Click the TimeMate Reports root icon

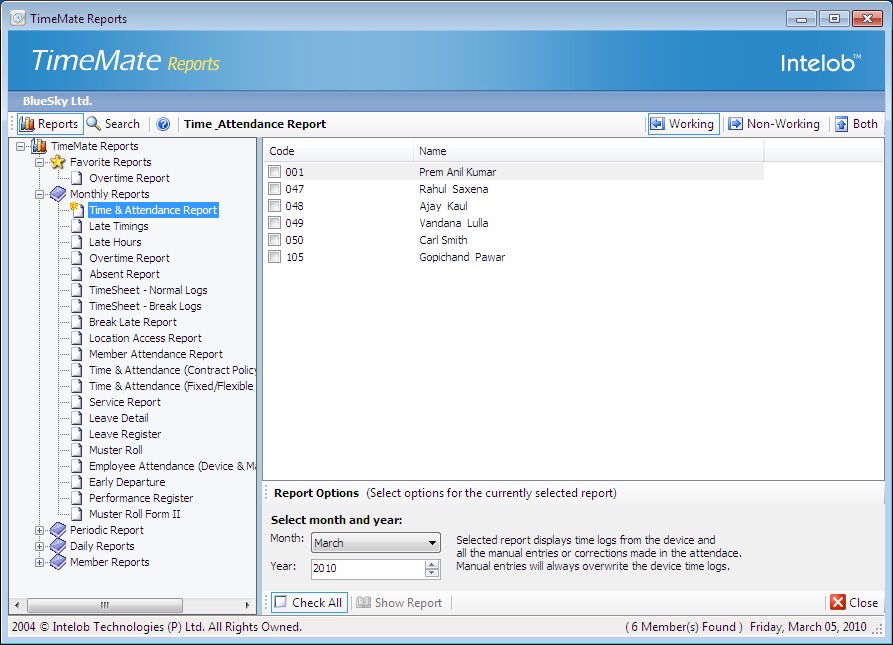[39, 146]
